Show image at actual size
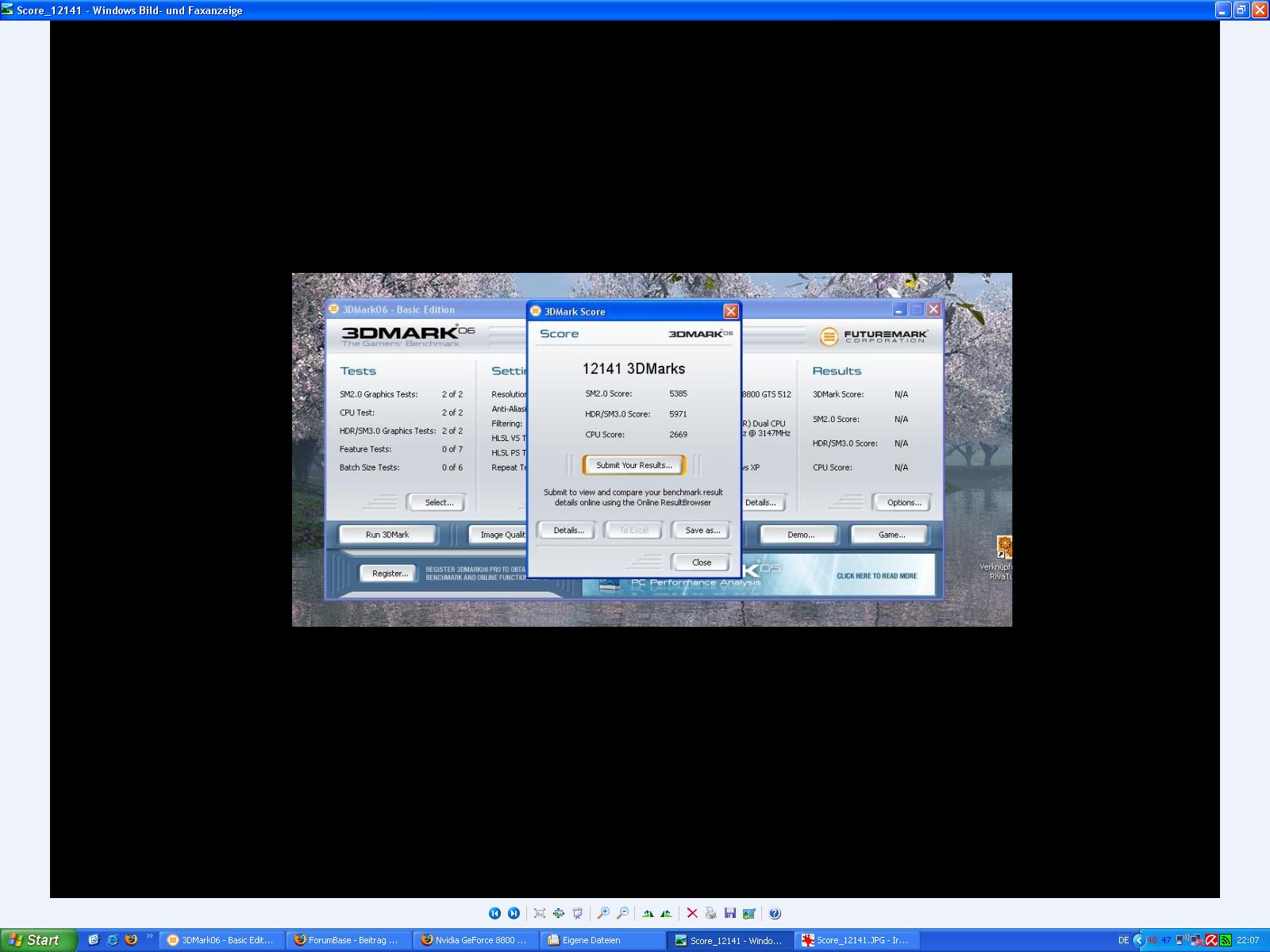The image size is (1270, 952). [x=559, y=913]
